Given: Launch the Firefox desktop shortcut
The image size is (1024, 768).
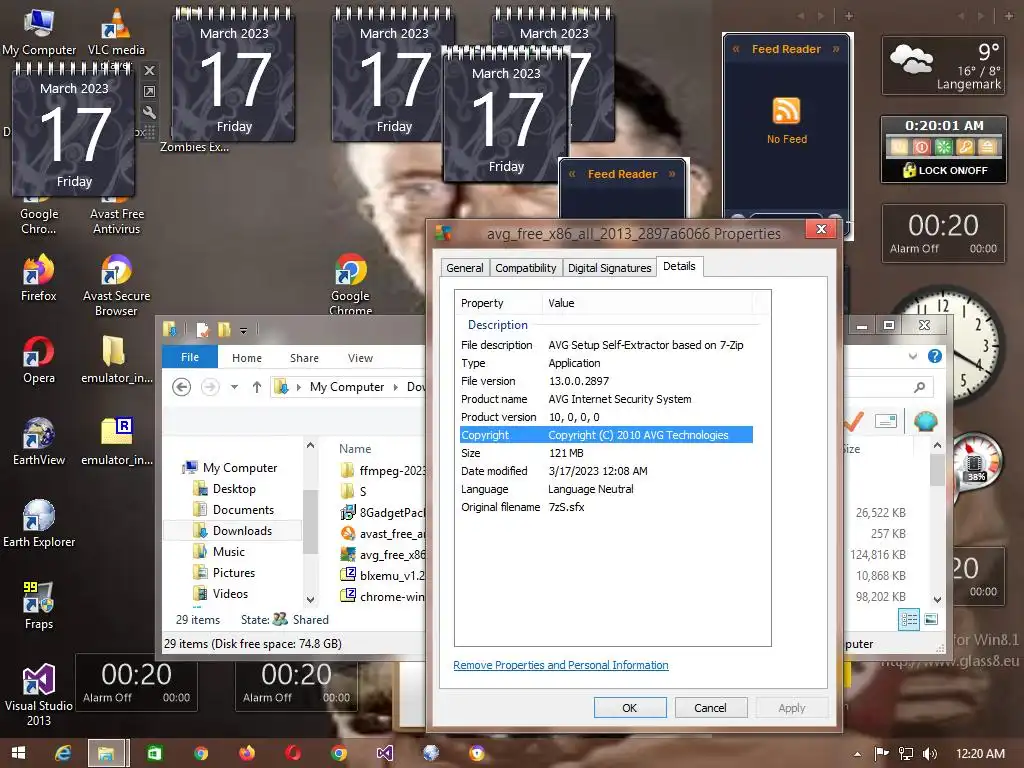Looking at the screenshot, I should click(39, 278).
